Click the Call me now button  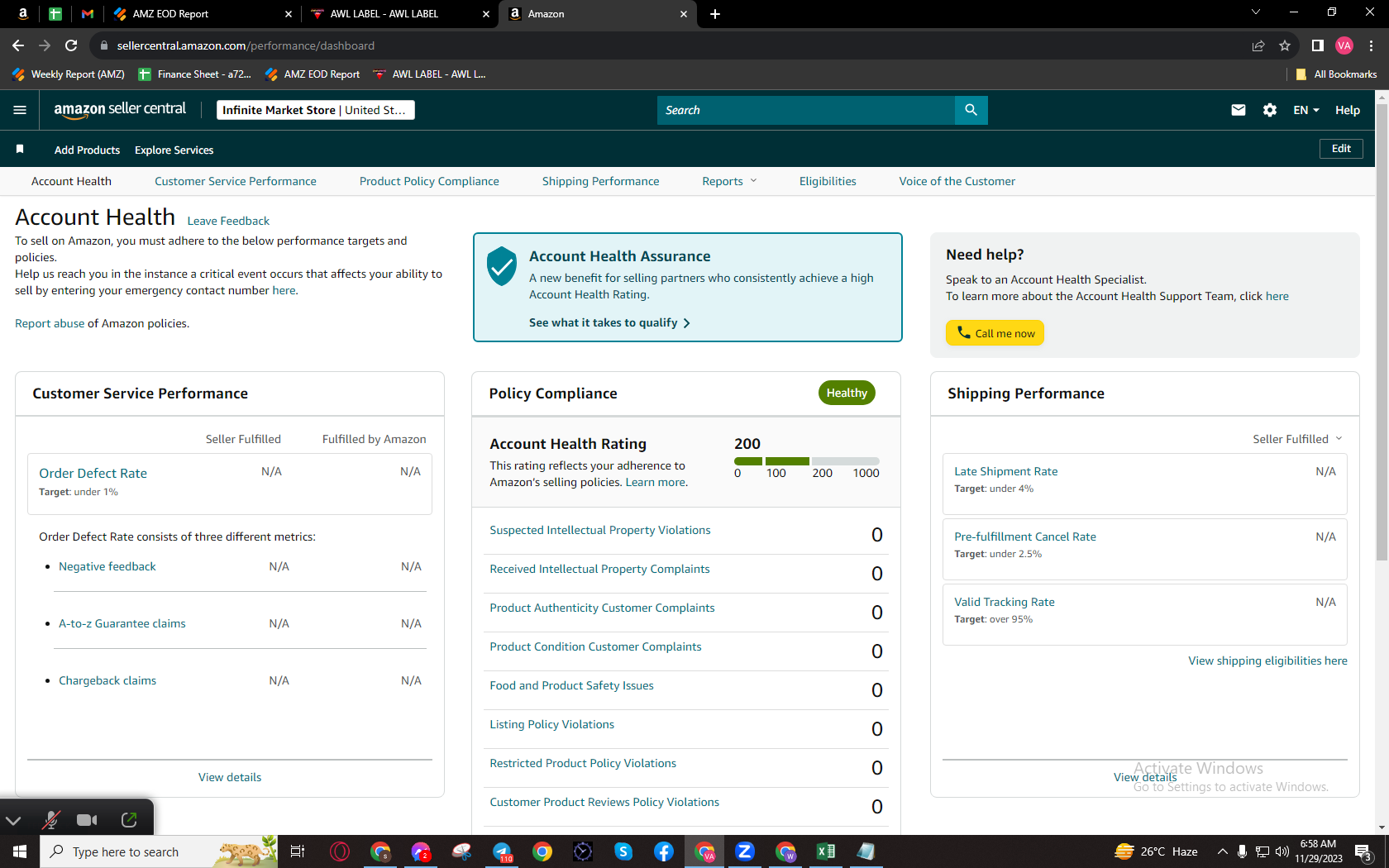995,333
